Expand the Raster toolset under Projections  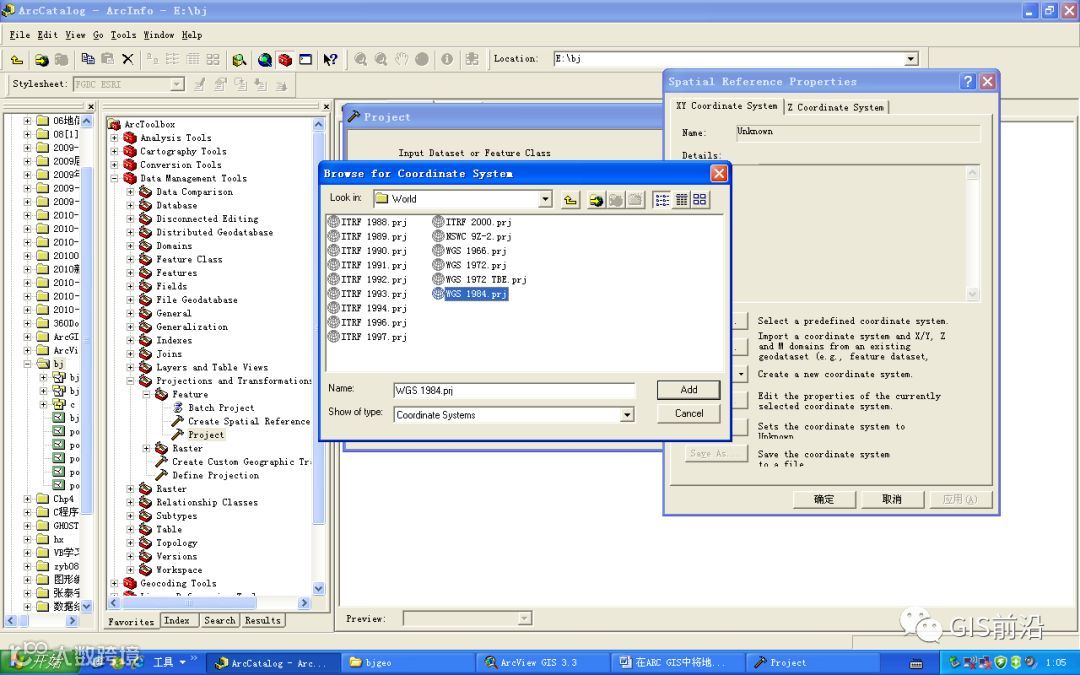tap(146, 448)
